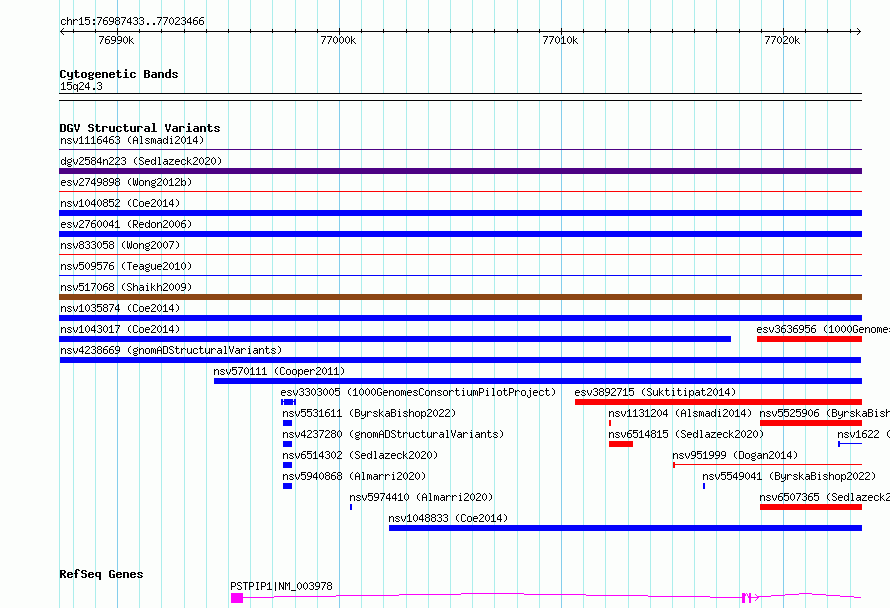Open the nsv833058 (Wong2007) variant label

pos(120,245)
